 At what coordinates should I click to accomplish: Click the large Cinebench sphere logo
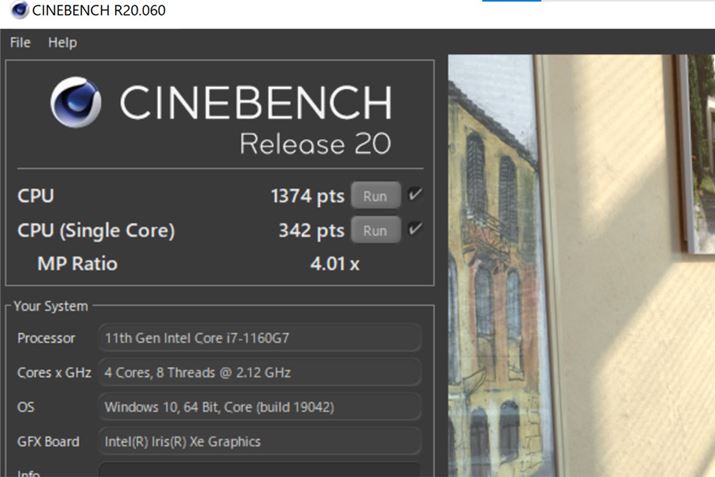(76, 102)
